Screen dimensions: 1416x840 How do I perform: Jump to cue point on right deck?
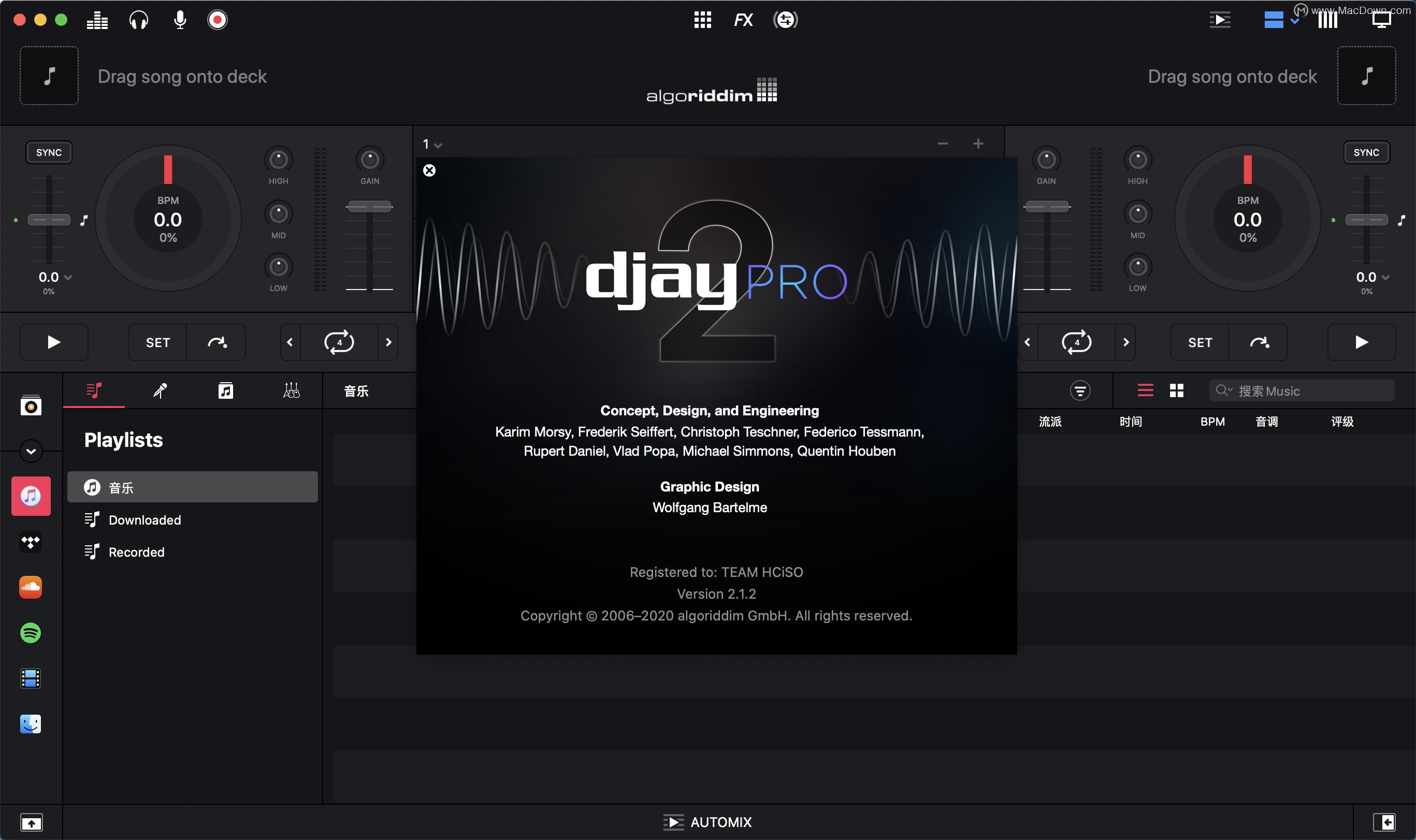[1259, 342]
